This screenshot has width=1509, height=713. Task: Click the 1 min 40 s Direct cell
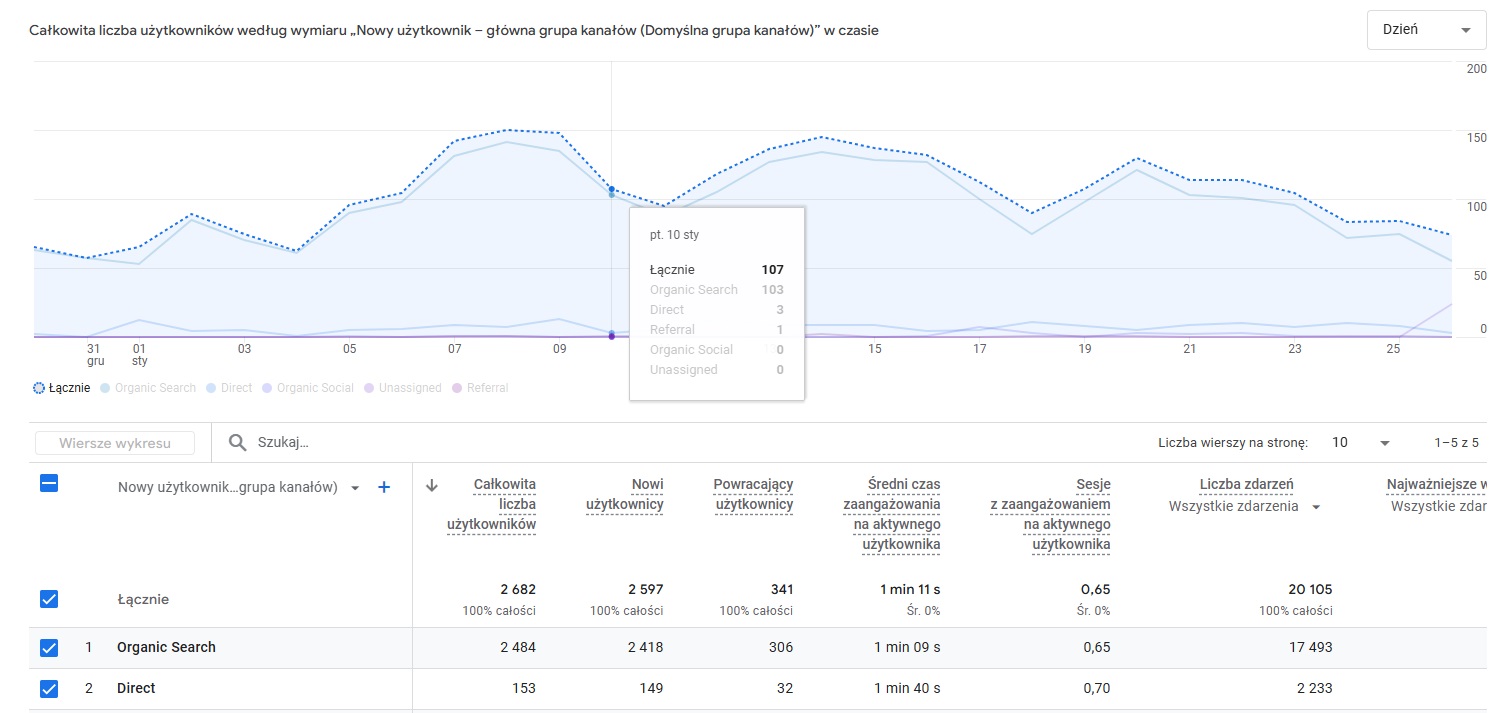click(x=907, y=688)
